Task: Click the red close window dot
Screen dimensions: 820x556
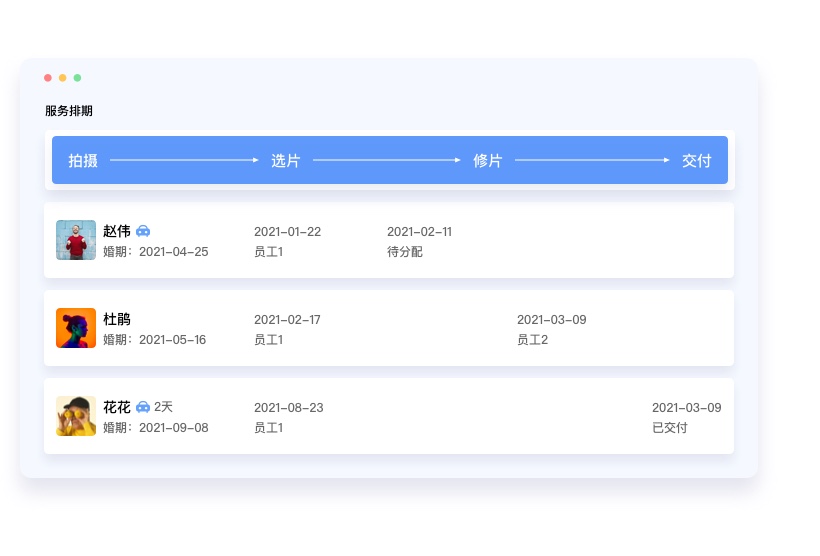Action: pyautogui.click(x=48, y=78)
